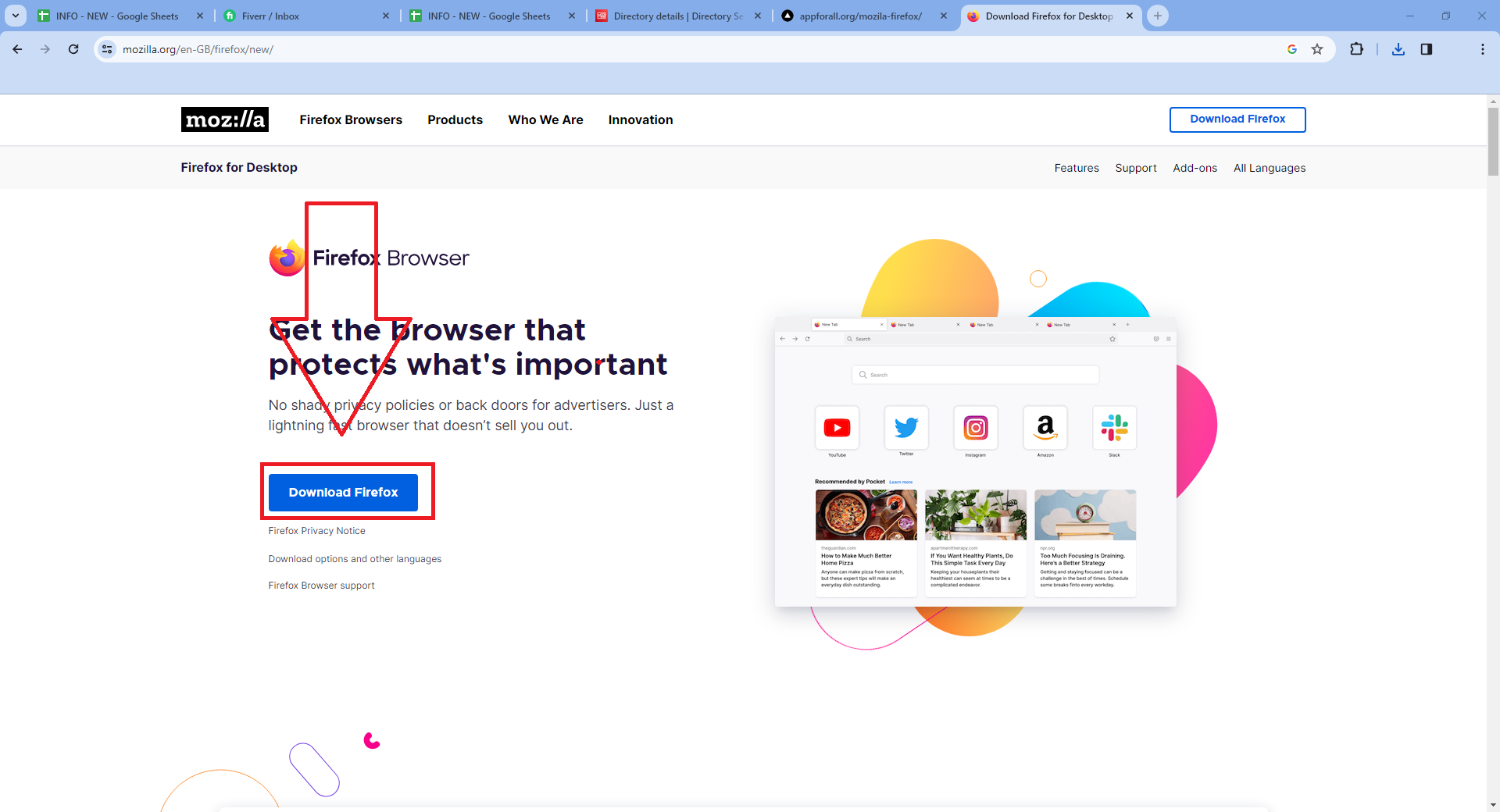Click the Instagram tile in browser preview
Screen dimensions: 1500x812
976,428
